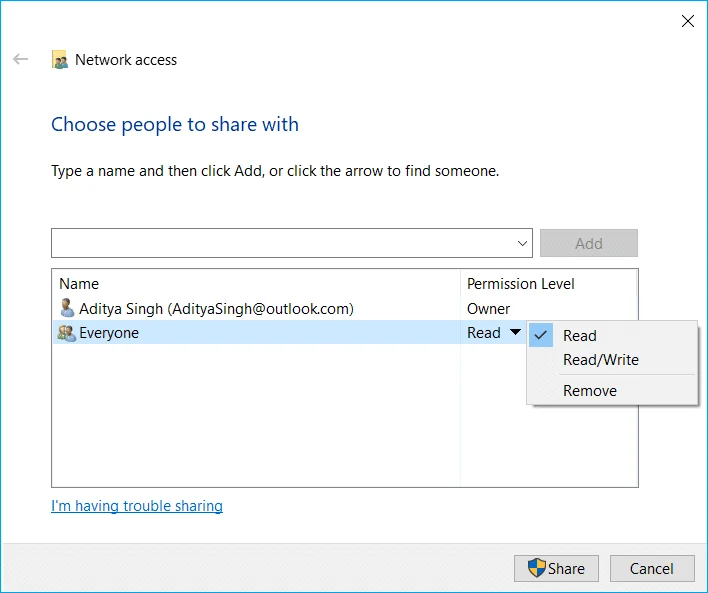This screenshot has width=708, height=593.
Task: Click the Add button
Action: [x=589, y=243]
